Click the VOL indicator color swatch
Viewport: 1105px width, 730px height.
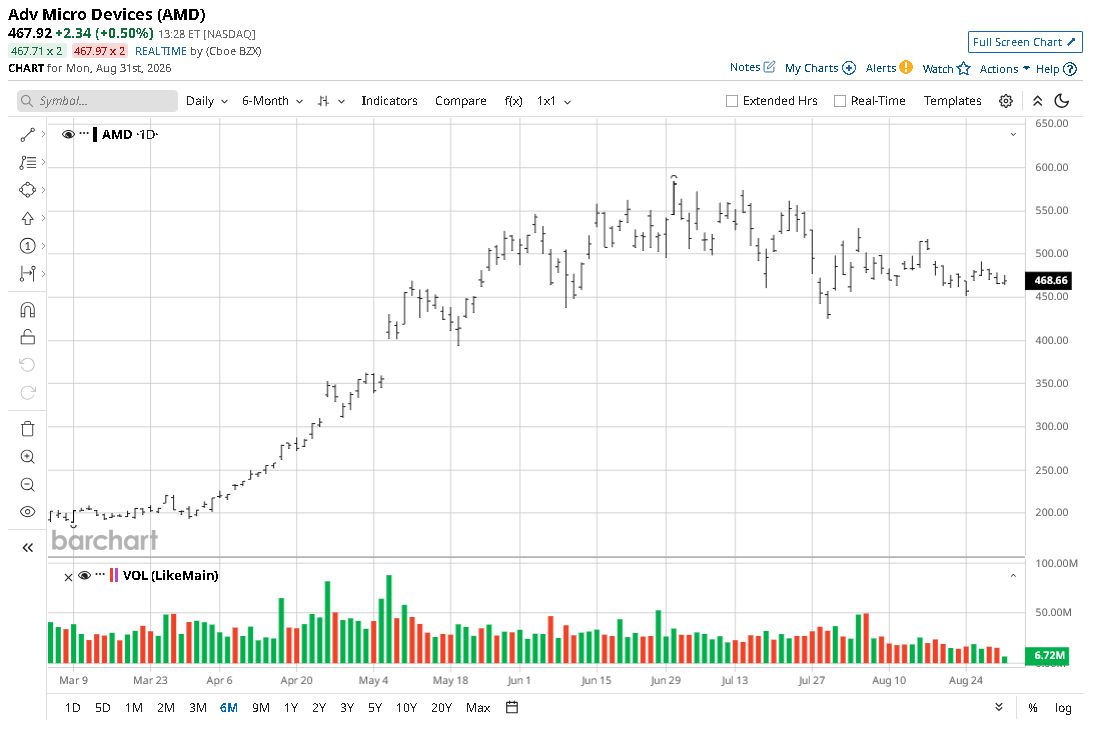pyautogui.click(x=114, y=576)
